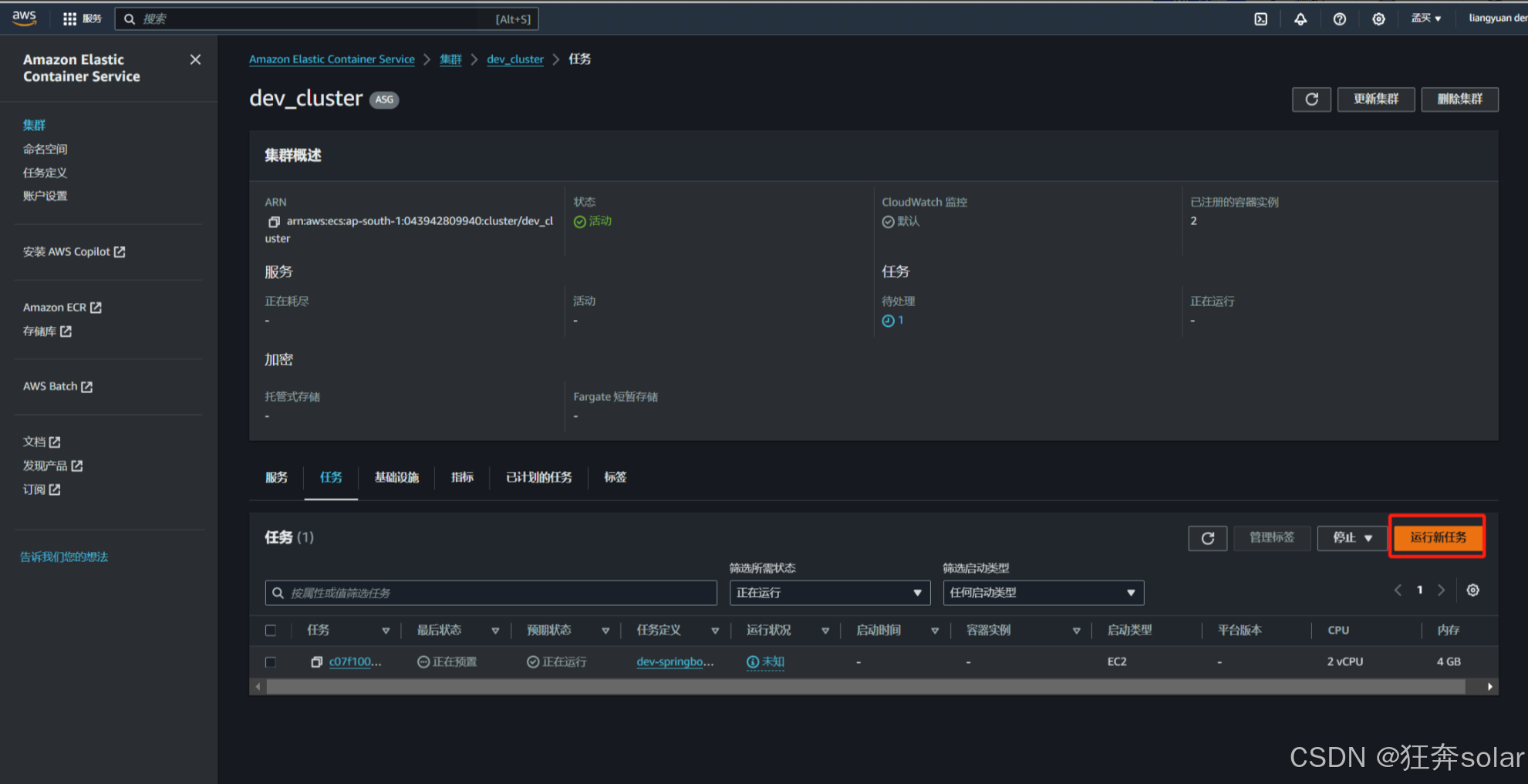Open the 文档 external link
This screenshot has height=784, width=1528.
click(42, 442)
